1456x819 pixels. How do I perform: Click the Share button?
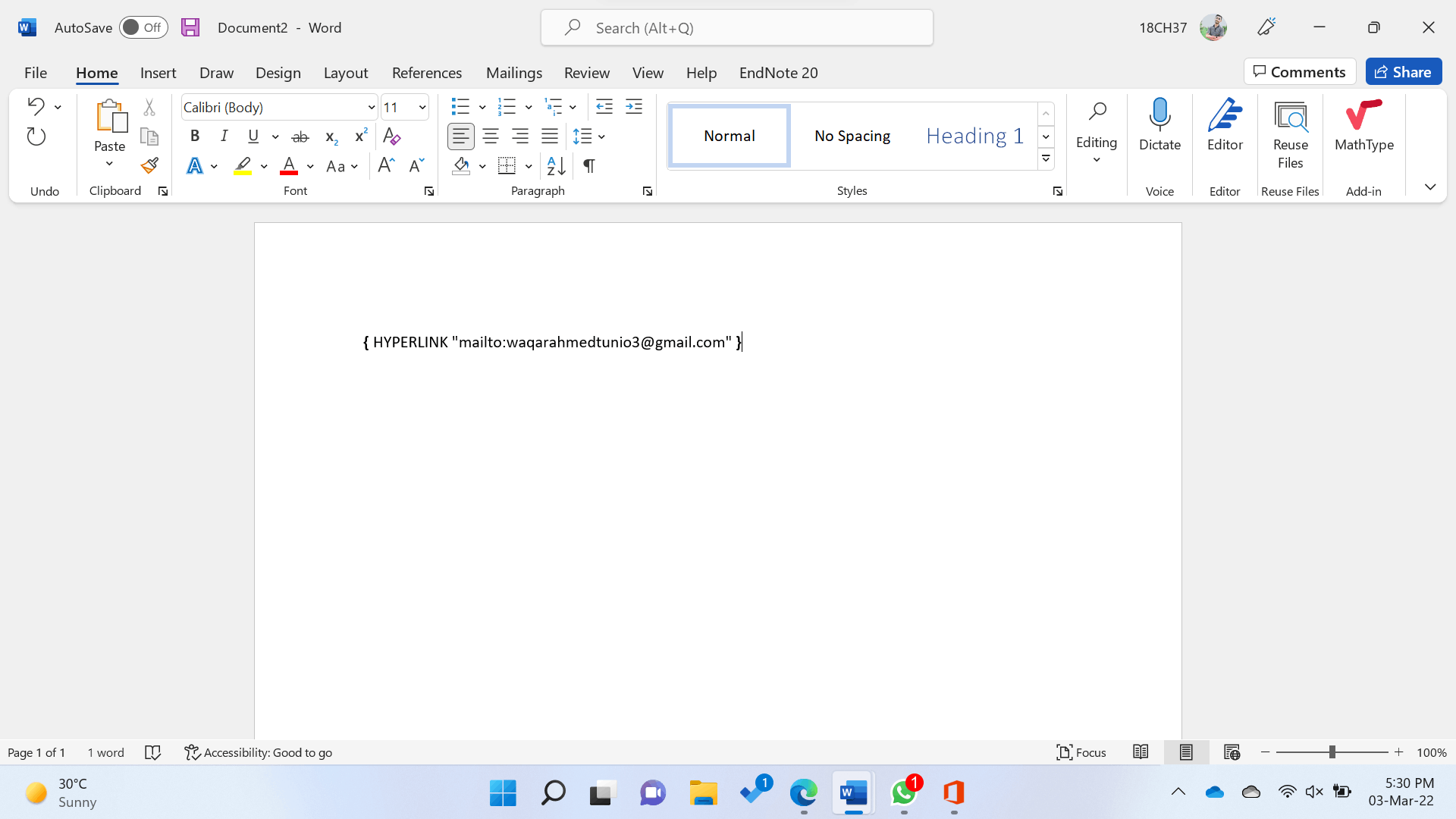(1403, 72)
